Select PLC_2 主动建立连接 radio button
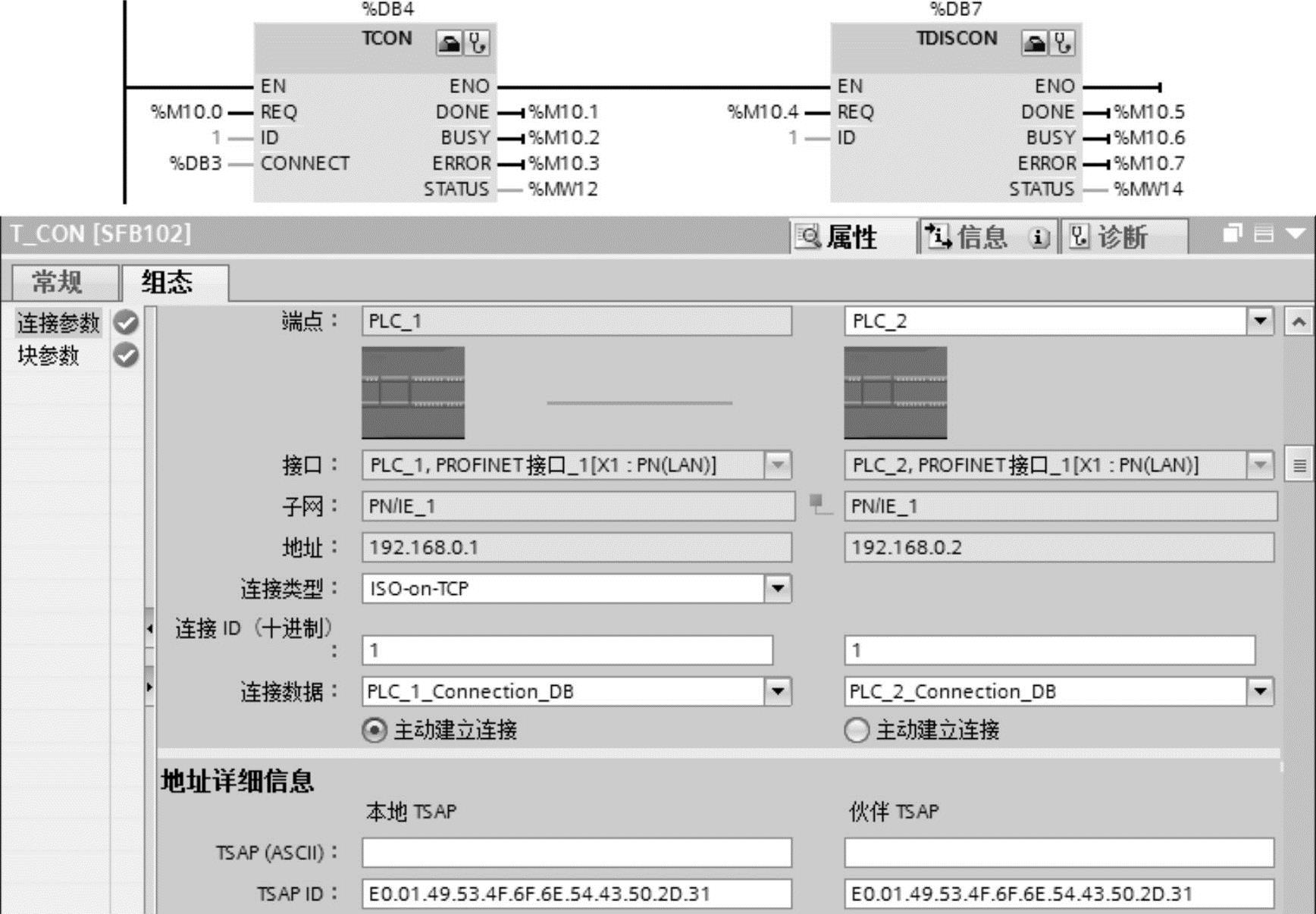This screenshot has height=914, width=1316. pos(857,731)
